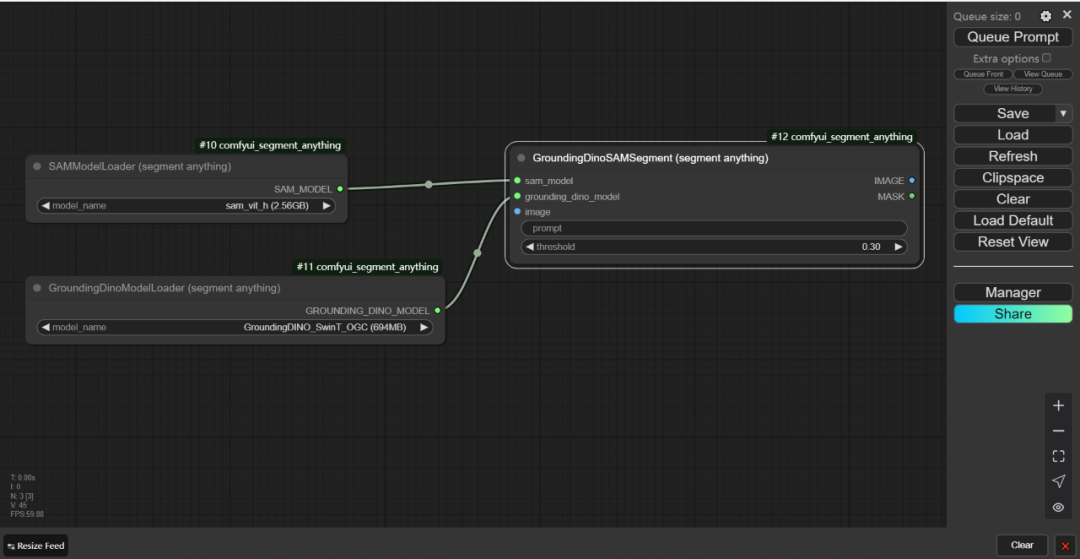The width and height of the screenshot is (1080, 559).
Task: Open the GroundingDINO_SwinT_OGC model combo
Action: click(x=234, y=328)
